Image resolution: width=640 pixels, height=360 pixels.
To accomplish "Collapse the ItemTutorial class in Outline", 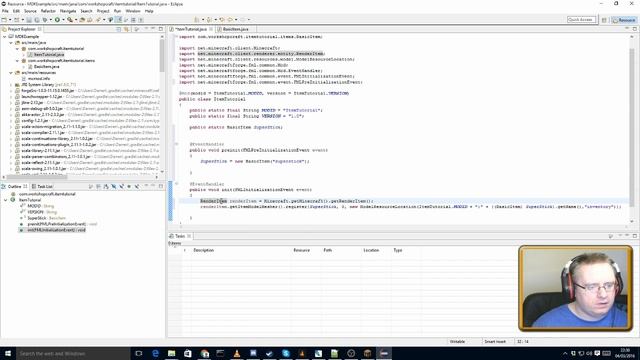I will pos(6,200).
